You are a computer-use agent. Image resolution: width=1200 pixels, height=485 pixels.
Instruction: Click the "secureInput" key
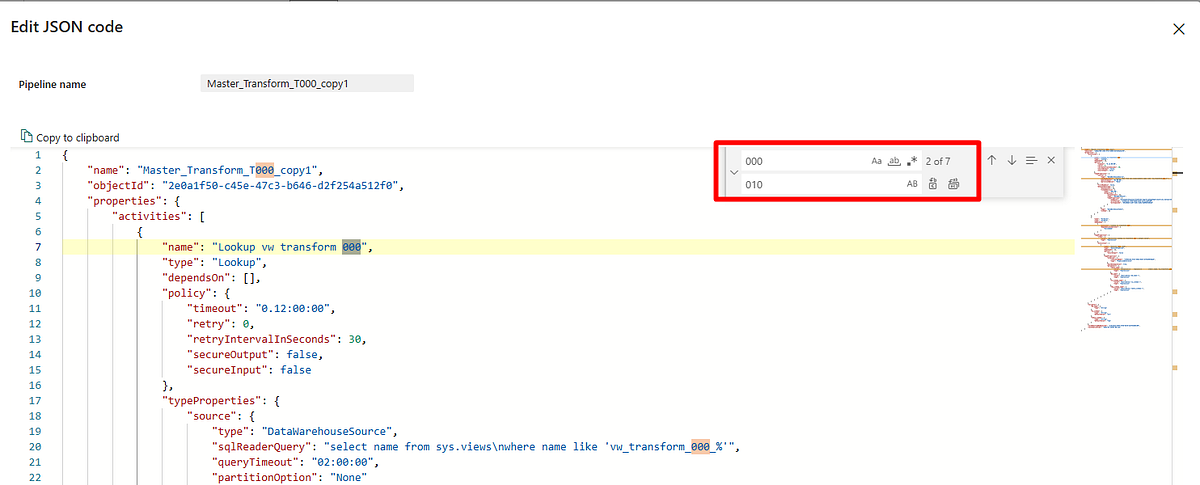coord(228,370)
